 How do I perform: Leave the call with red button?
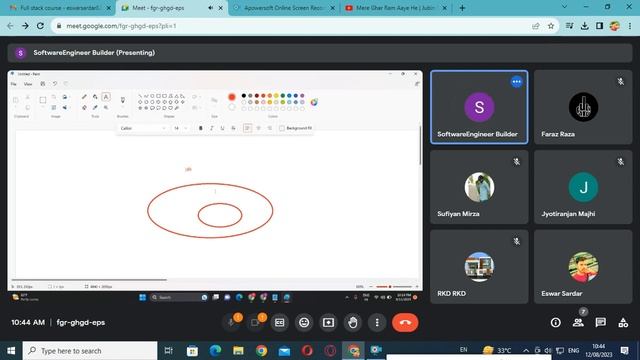pos(405,322)
